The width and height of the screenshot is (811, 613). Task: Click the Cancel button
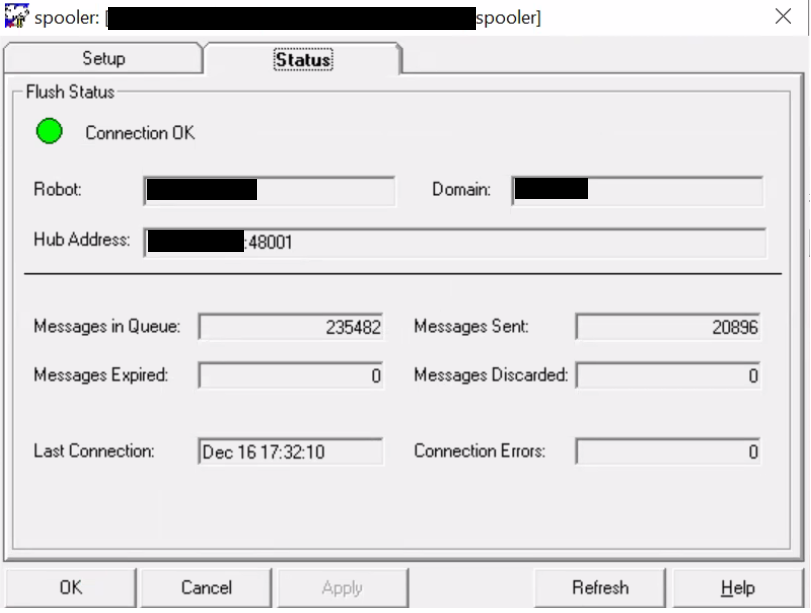(x=206, y=587)
